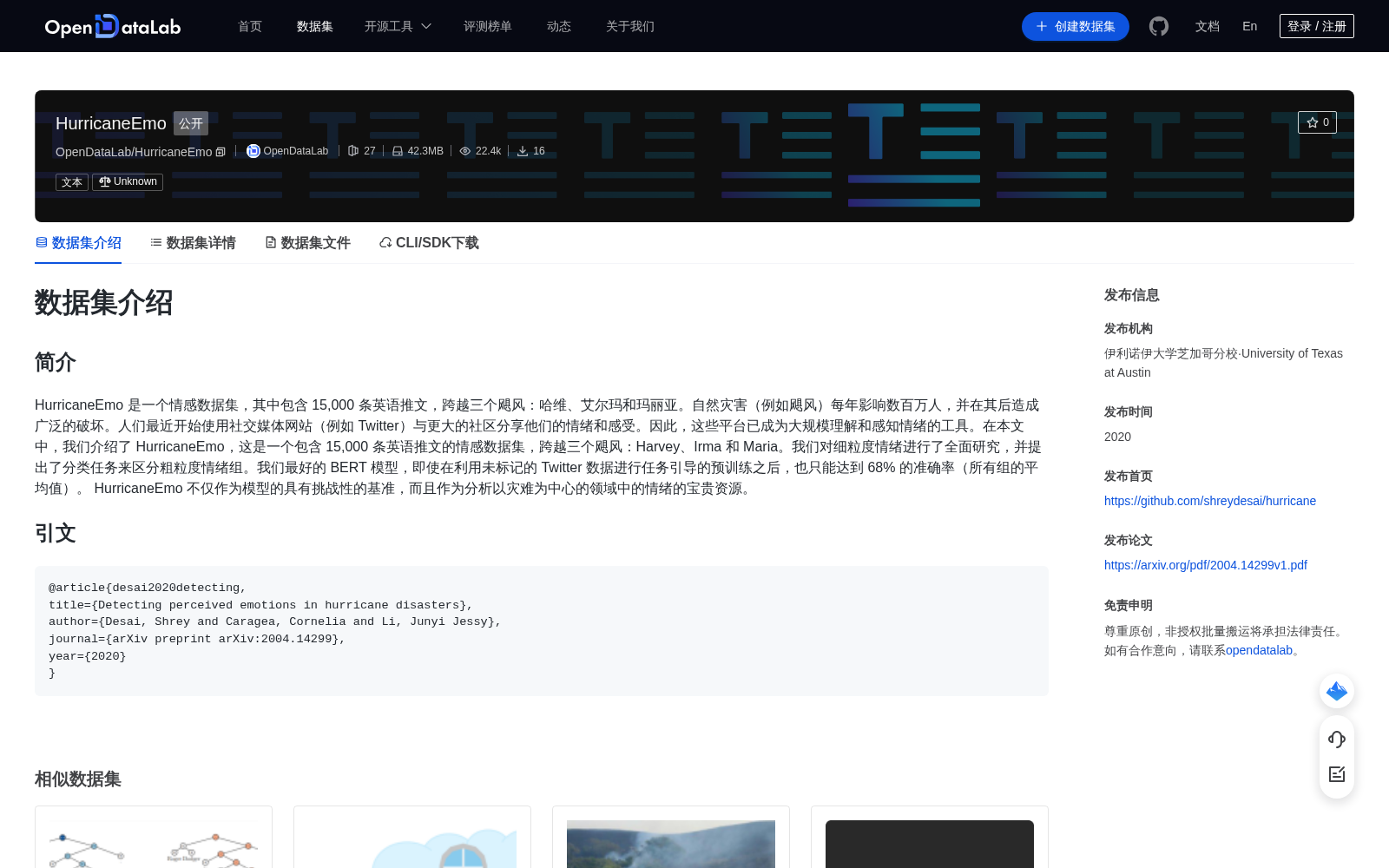This screenshot has width=1389, height=868.
Task: Click the 22.4k views eye icon
Action: [x=465, y=151]
